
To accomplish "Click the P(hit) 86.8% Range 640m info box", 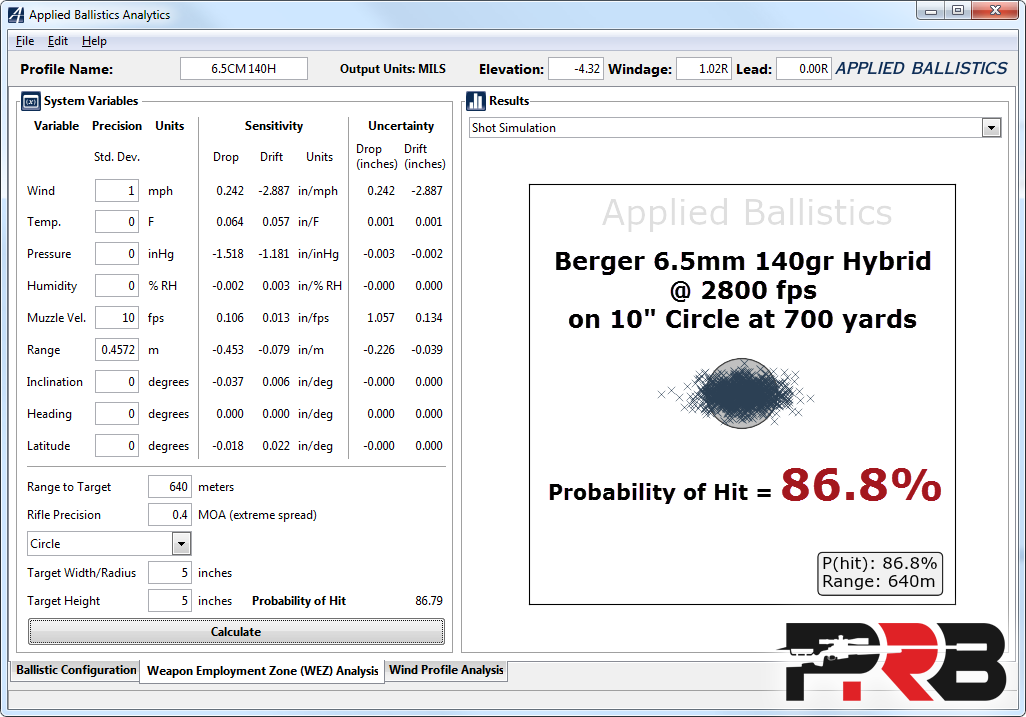I will click(x=879, y=573).
